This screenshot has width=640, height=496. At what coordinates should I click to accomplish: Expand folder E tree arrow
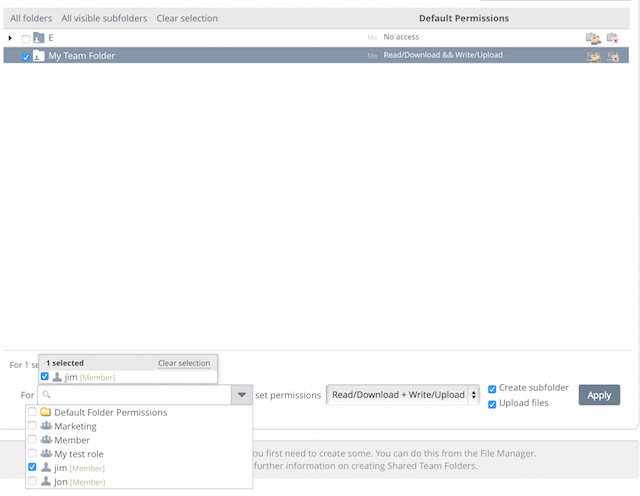[x=10, y=38]
